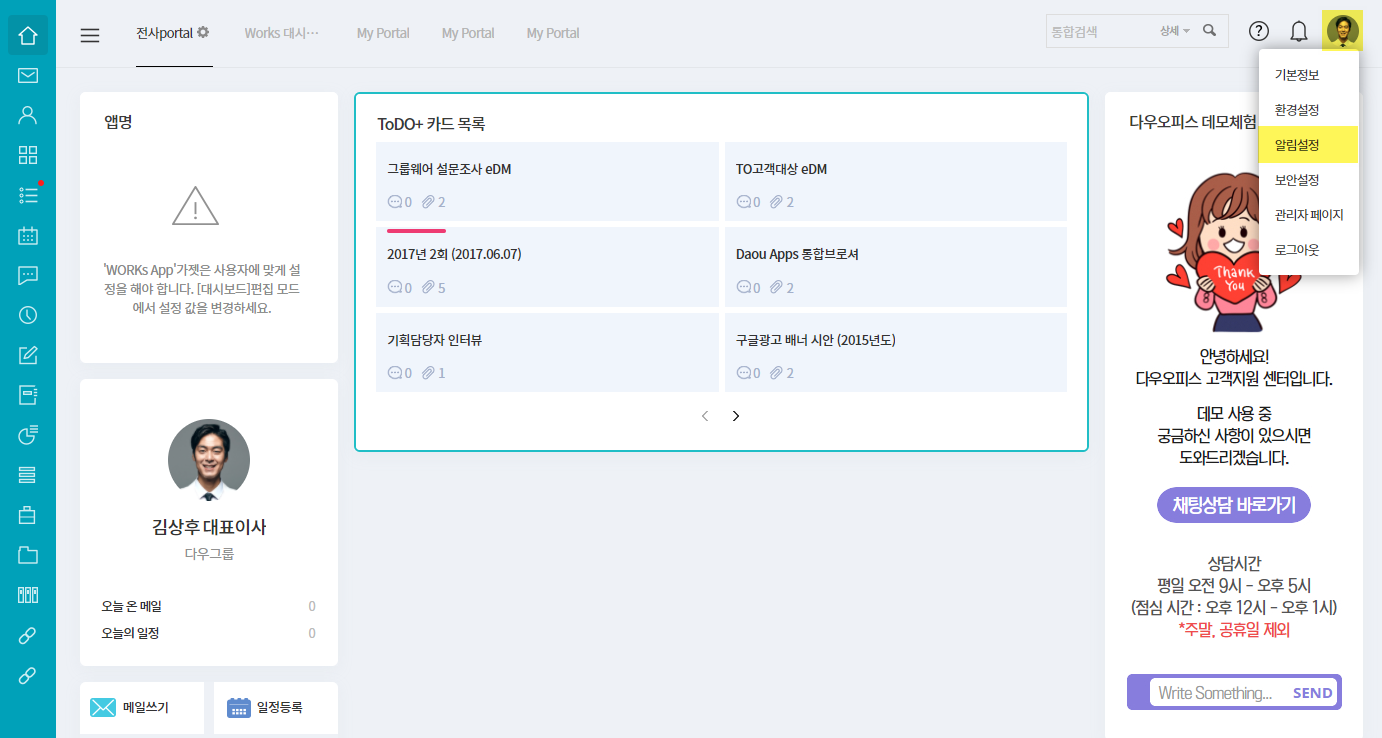Click the 통합검색 search field
The height and width of the screenshot is (738, 1382).
[x=1098, y=32]
